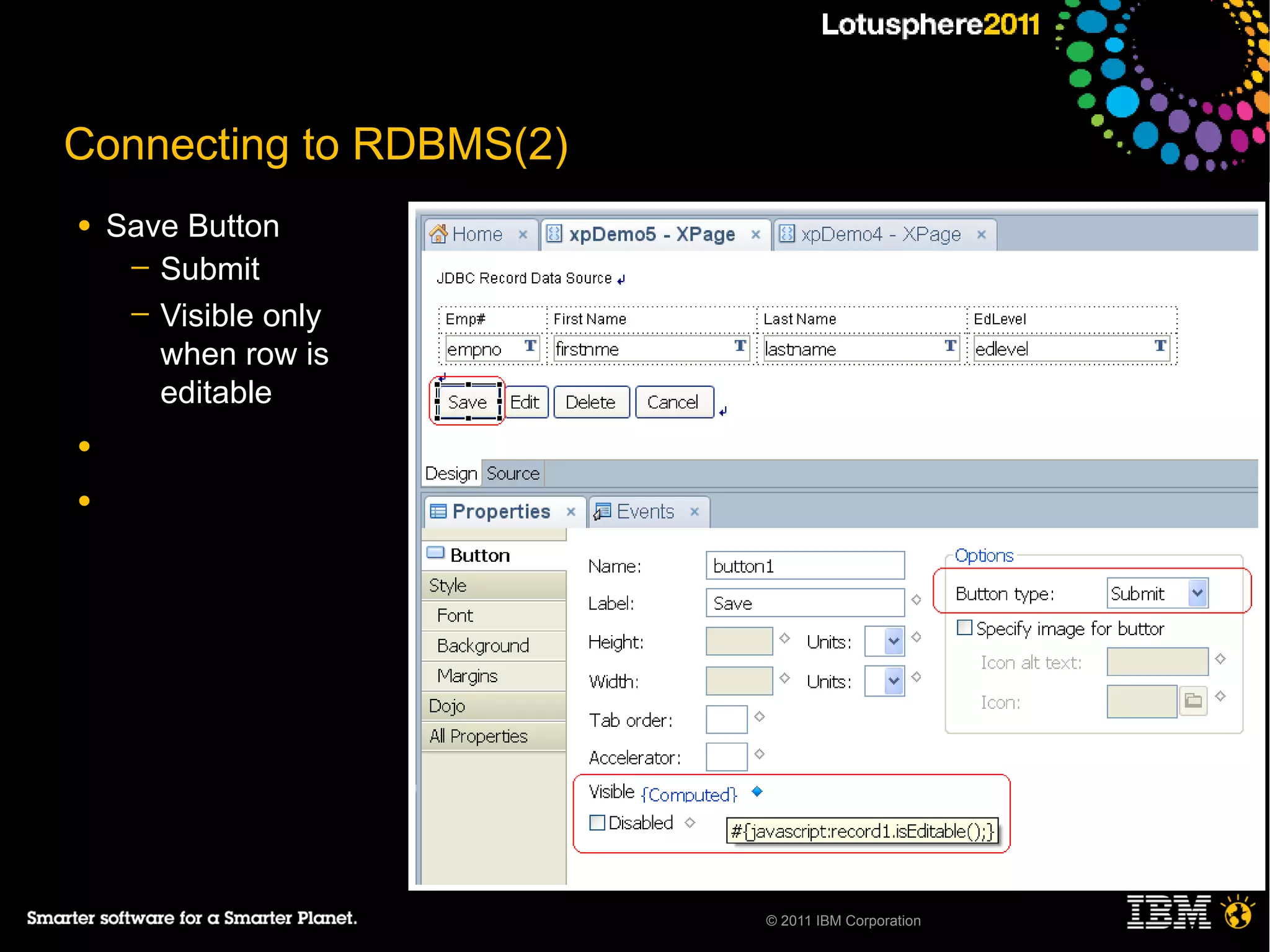Click the Height input field
The height and width of the screenshot is (952, 1270).
click(739, 641)
